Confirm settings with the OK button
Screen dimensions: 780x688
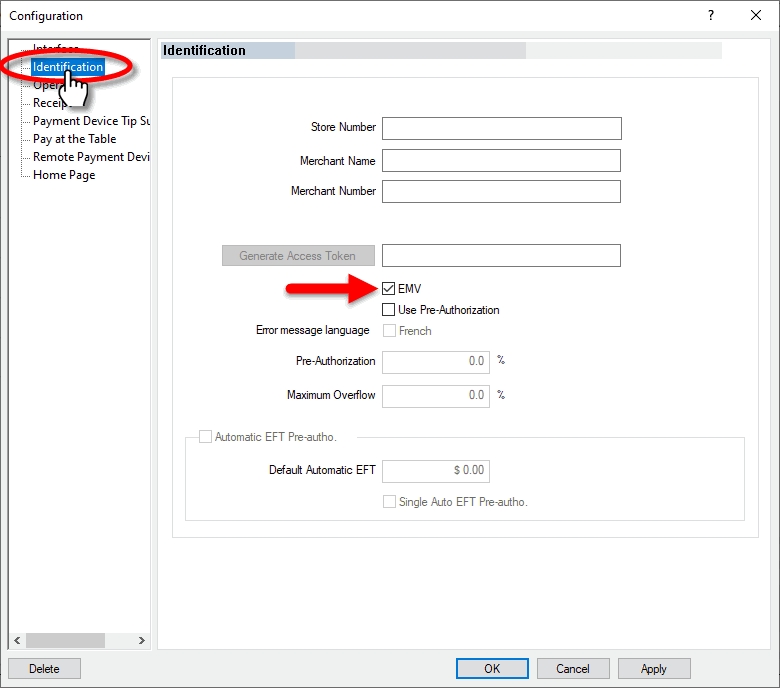[x=492, y=669]
